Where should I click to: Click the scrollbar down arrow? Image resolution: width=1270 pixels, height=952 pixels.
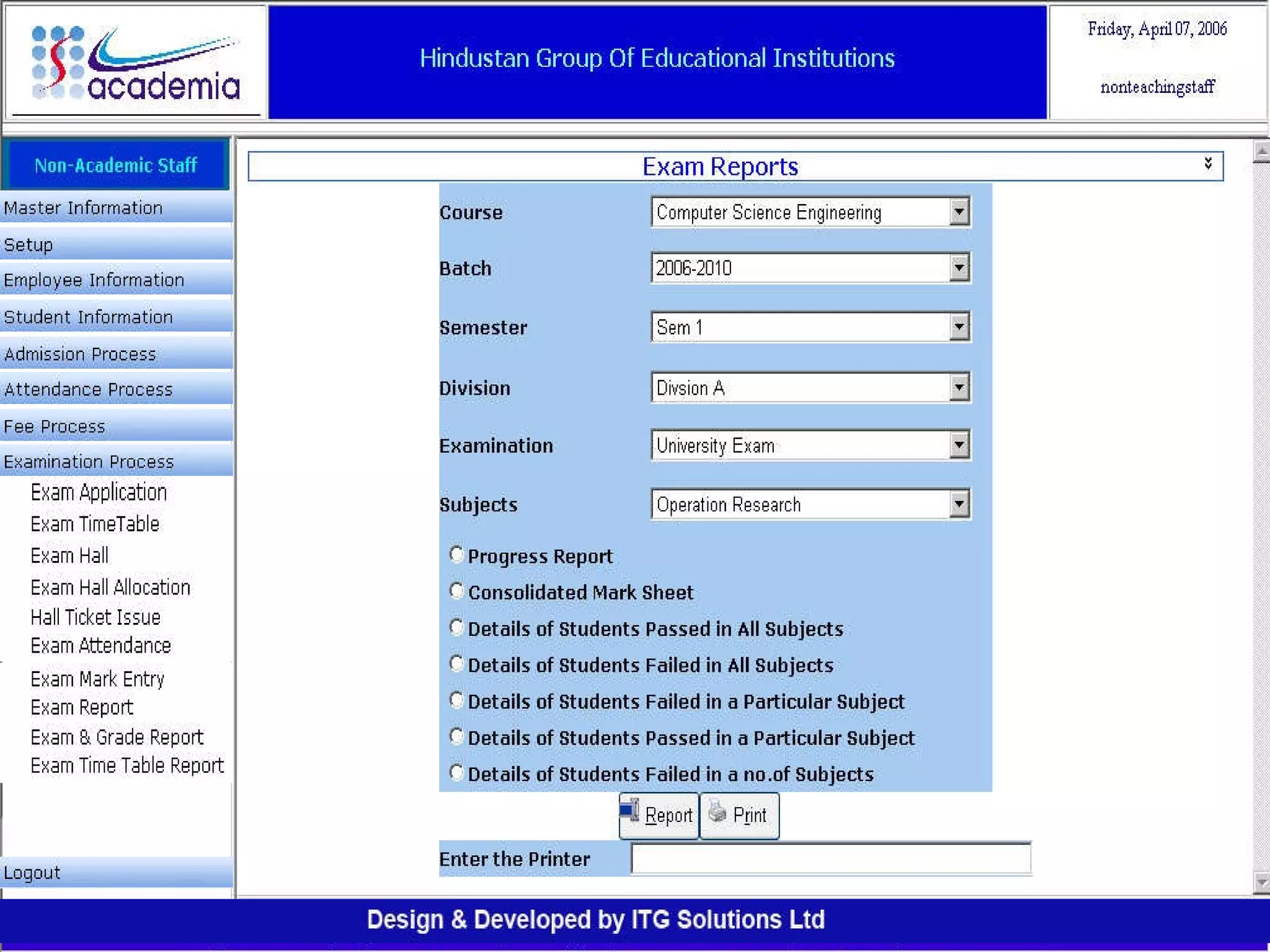click(x=1261, y=882)
